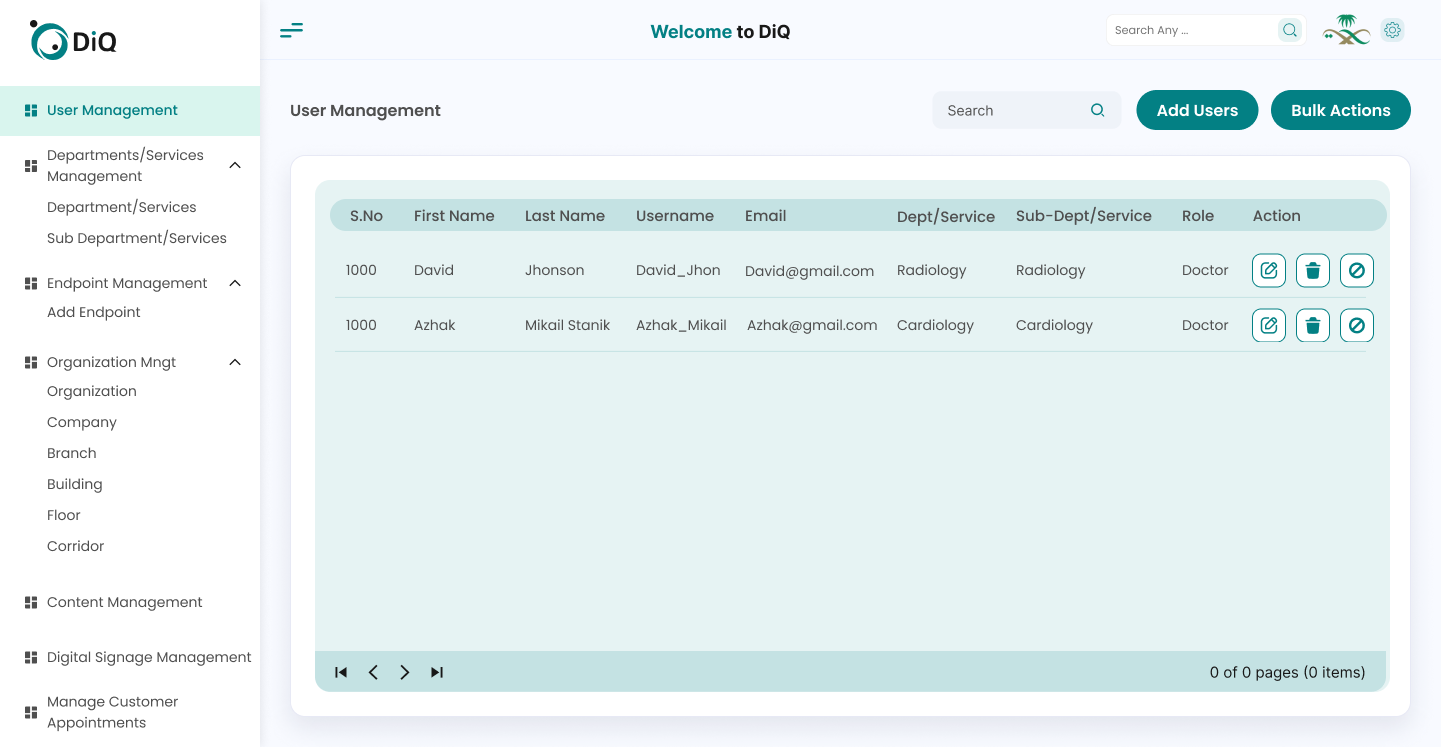Open User Management menu item
1441x747 pixels.
point(130,111)
